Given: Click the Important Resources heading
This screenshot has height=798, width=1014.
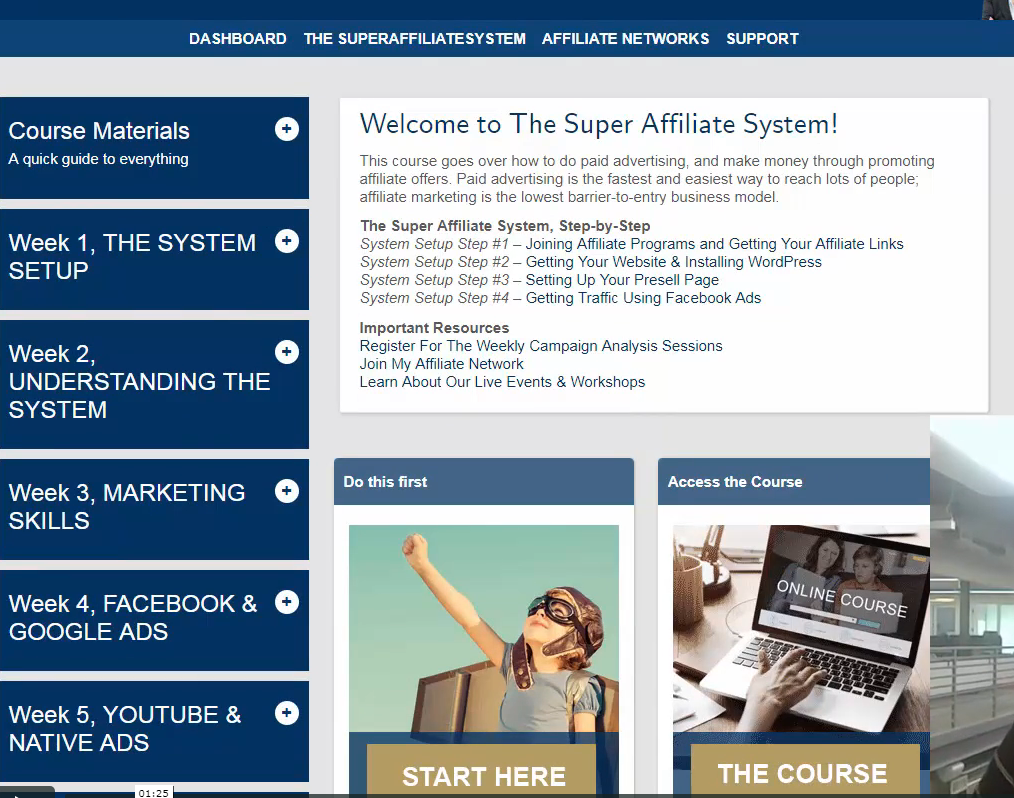Looking at the screenshot, I should [x=435, y=328].
